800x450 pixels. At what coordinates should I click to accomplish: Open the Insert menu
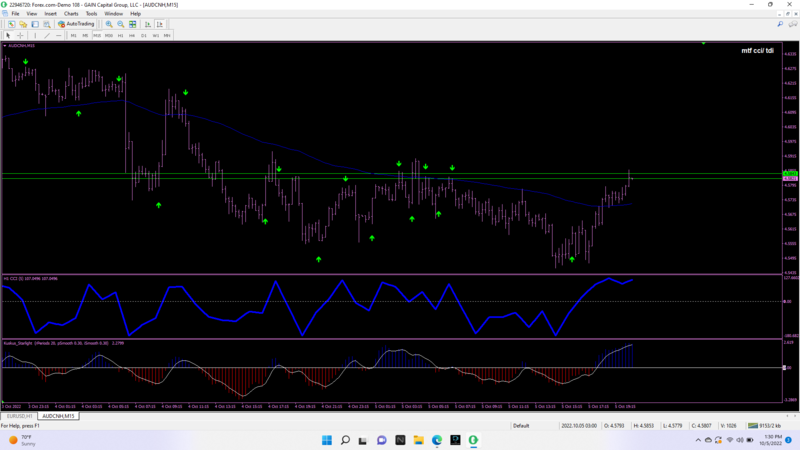50,14
